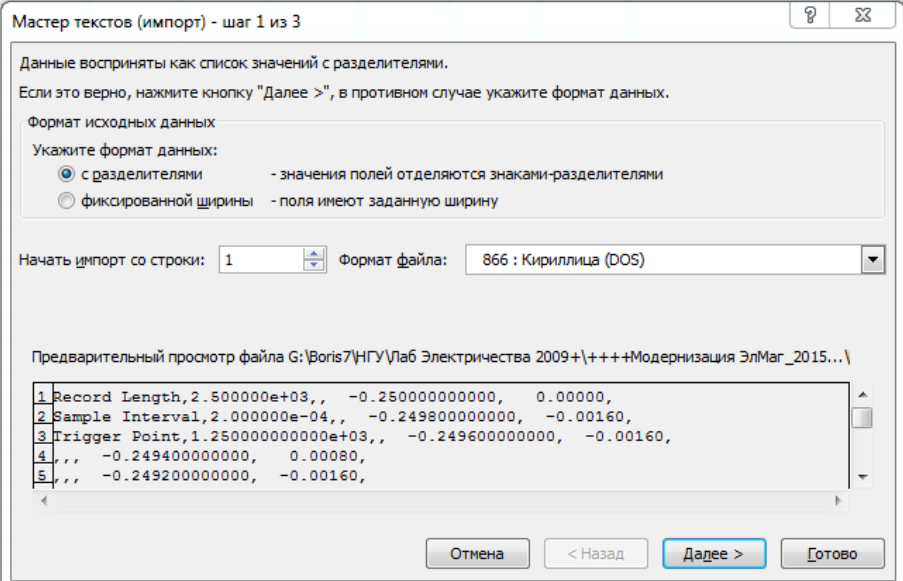Click the start import row number field
Screen dimensions: 903x581
(260, 260)
